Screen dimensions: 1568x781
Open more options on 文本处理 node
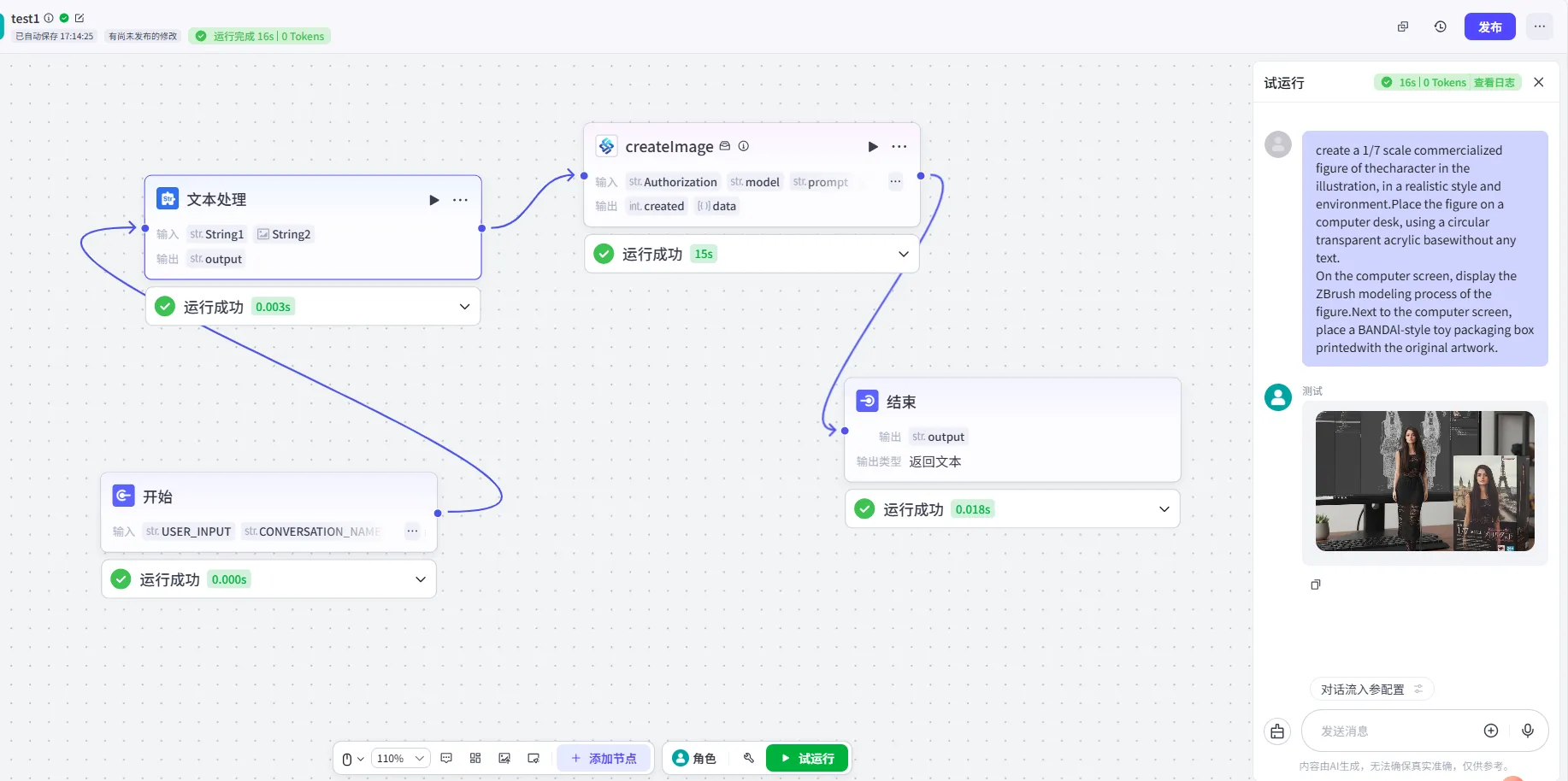coord(460,200)
